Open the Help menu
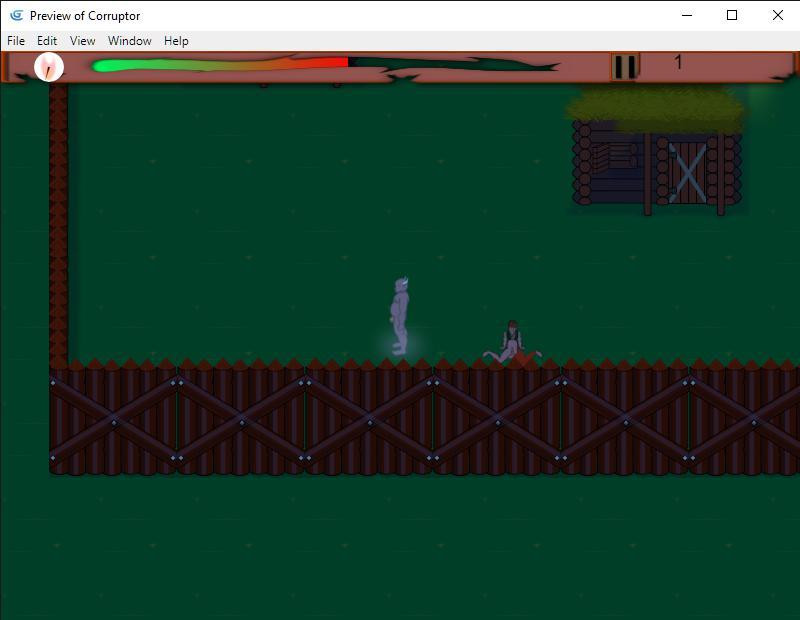 [x=176, y=41]
